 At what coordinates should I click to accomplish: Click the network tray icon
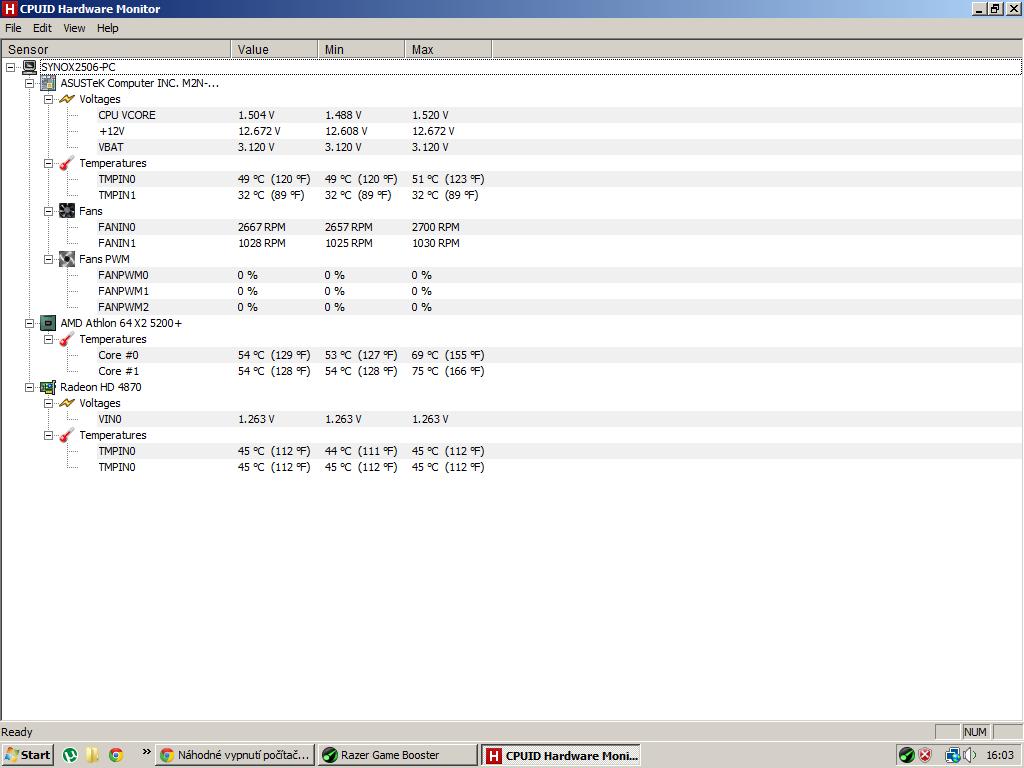pos(952,755)
